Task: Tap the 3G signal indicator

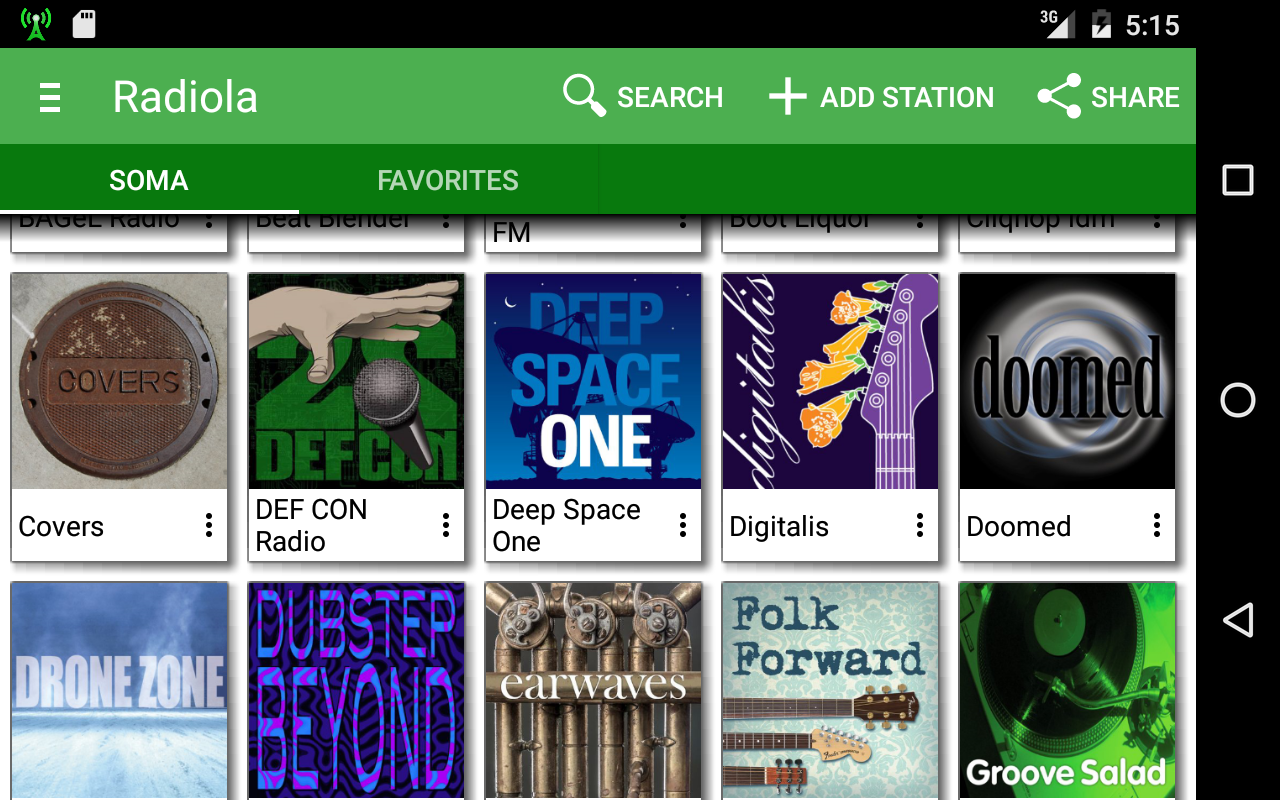Action: (1057, 23)
